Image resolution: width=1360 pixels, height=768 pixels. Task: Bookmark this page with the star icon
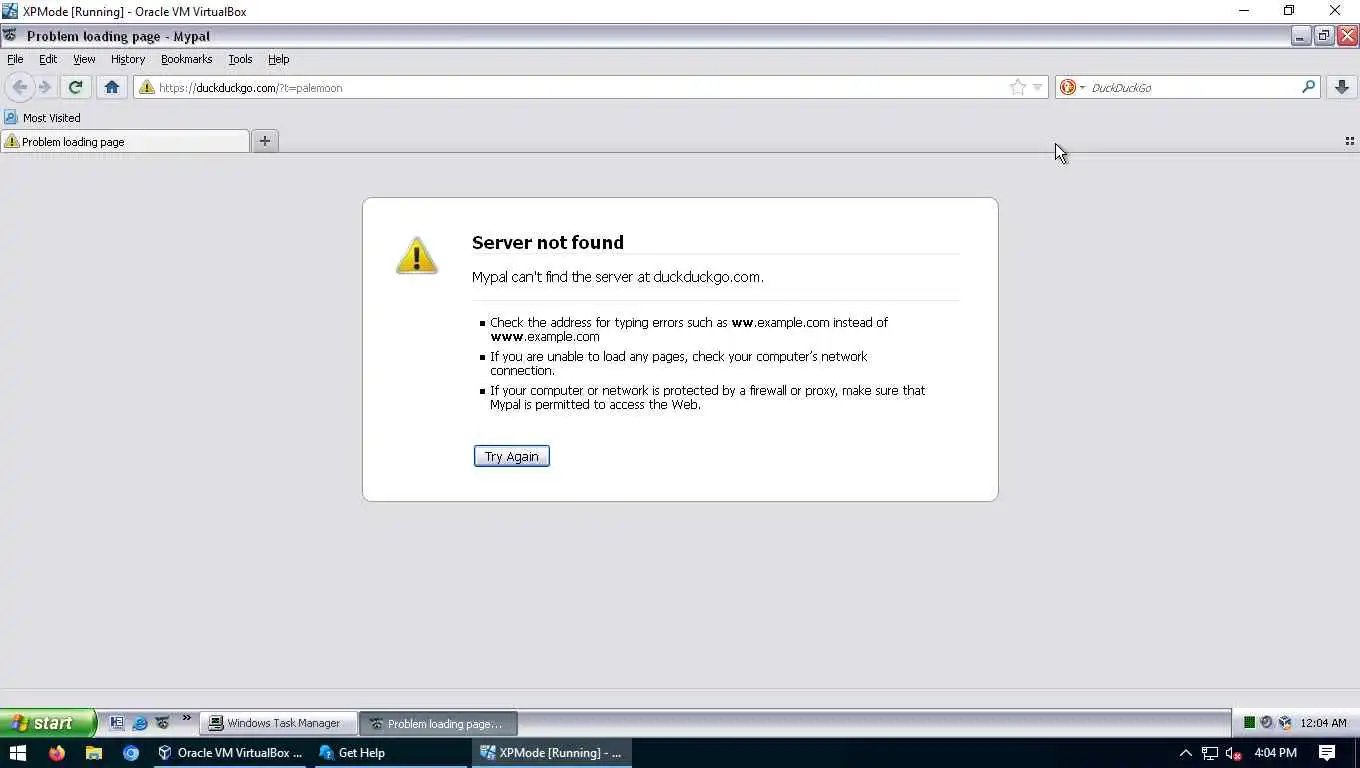point(1018,87)
